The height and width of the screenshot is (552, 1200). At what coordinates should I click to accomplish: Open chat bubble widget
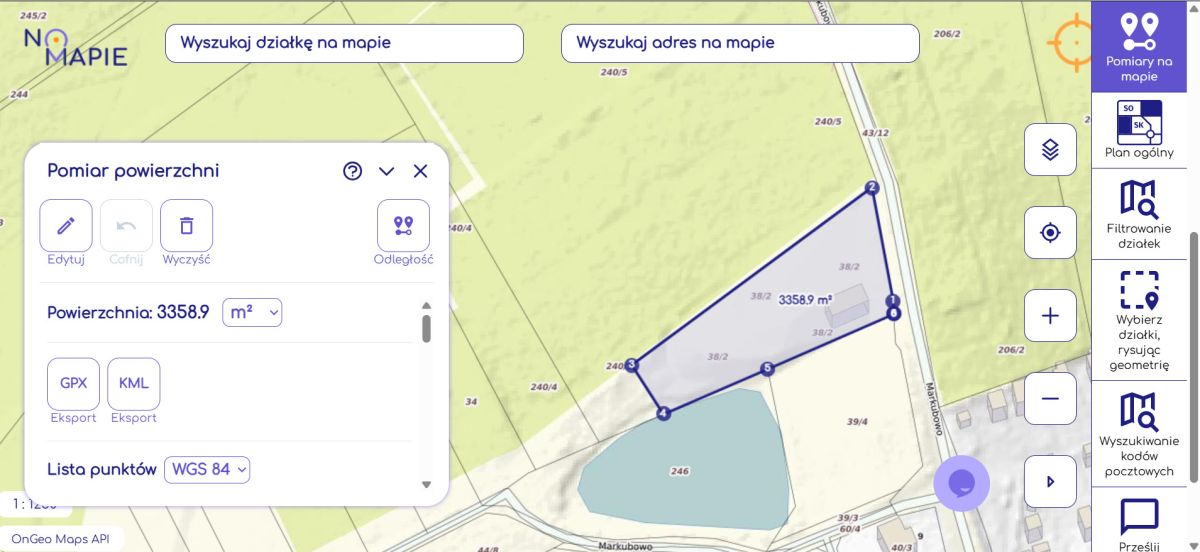click(961, 483)
